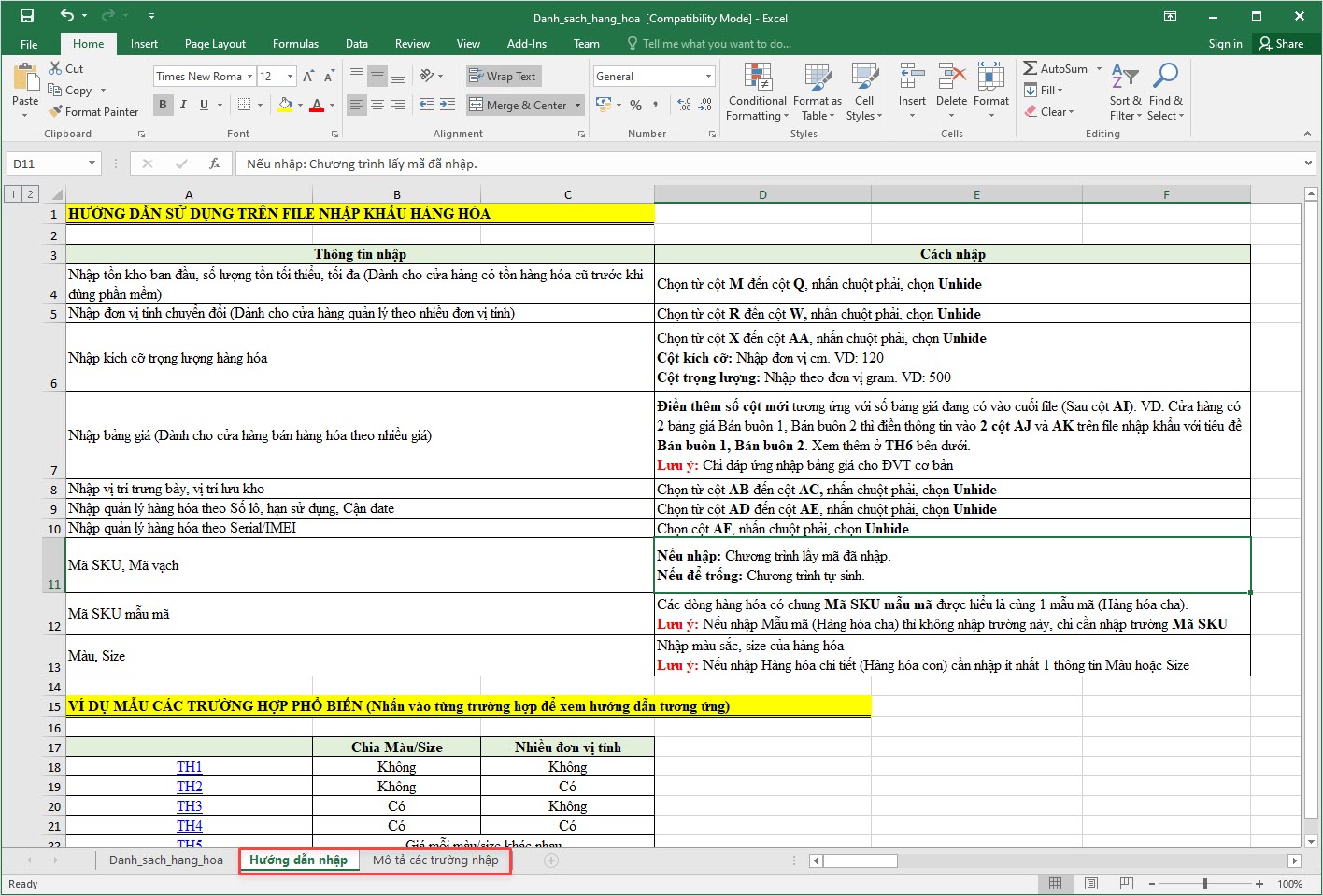1323x896 pixels.
Task: Click the Merge & Center icon
Action: pyautogui.click(x=477, y=105)
